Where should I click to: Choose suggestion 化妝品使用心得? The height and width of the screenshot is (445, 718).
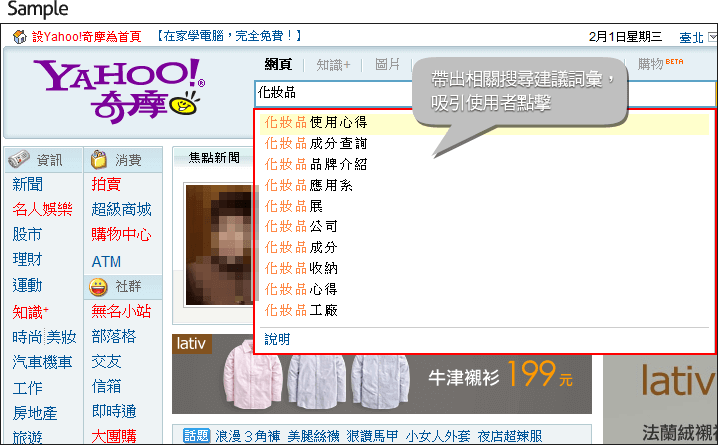pos(484,123)
